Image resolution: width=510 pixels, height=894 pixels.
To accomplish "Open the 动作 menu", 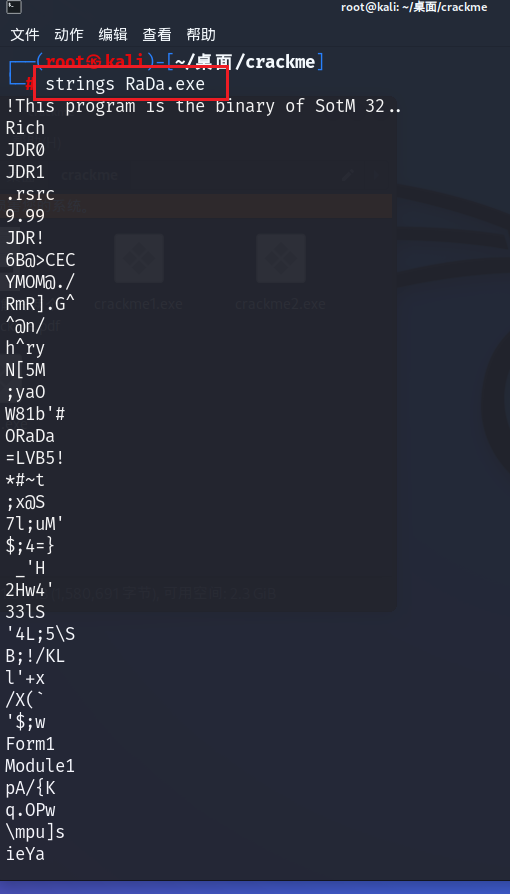I will 69,35.
